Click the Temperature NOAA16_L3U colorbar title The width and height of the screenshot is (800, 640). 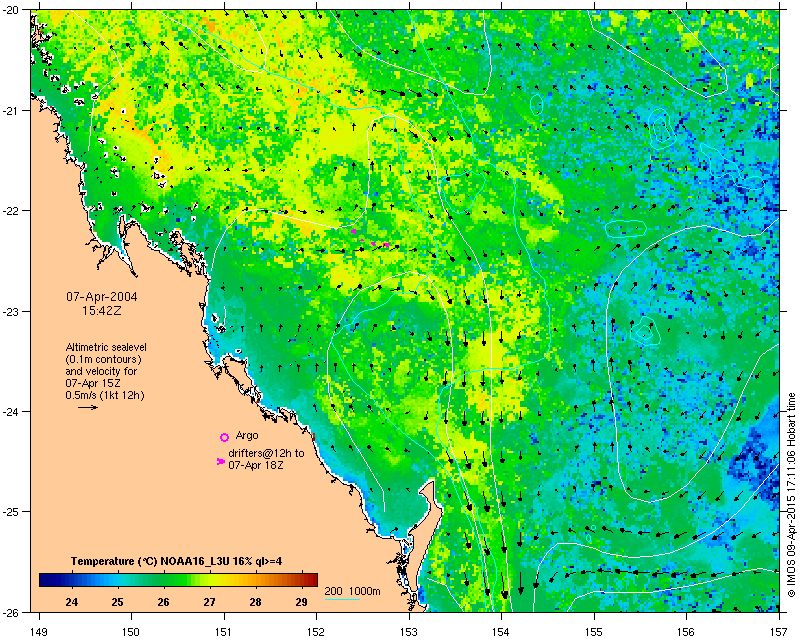[x=177, y=561]
